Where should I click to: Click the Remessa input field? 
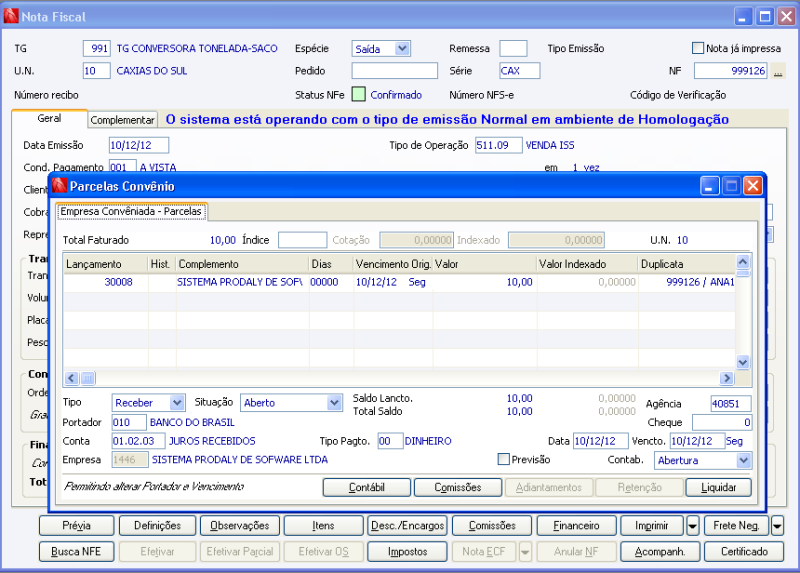pos(513,48)
